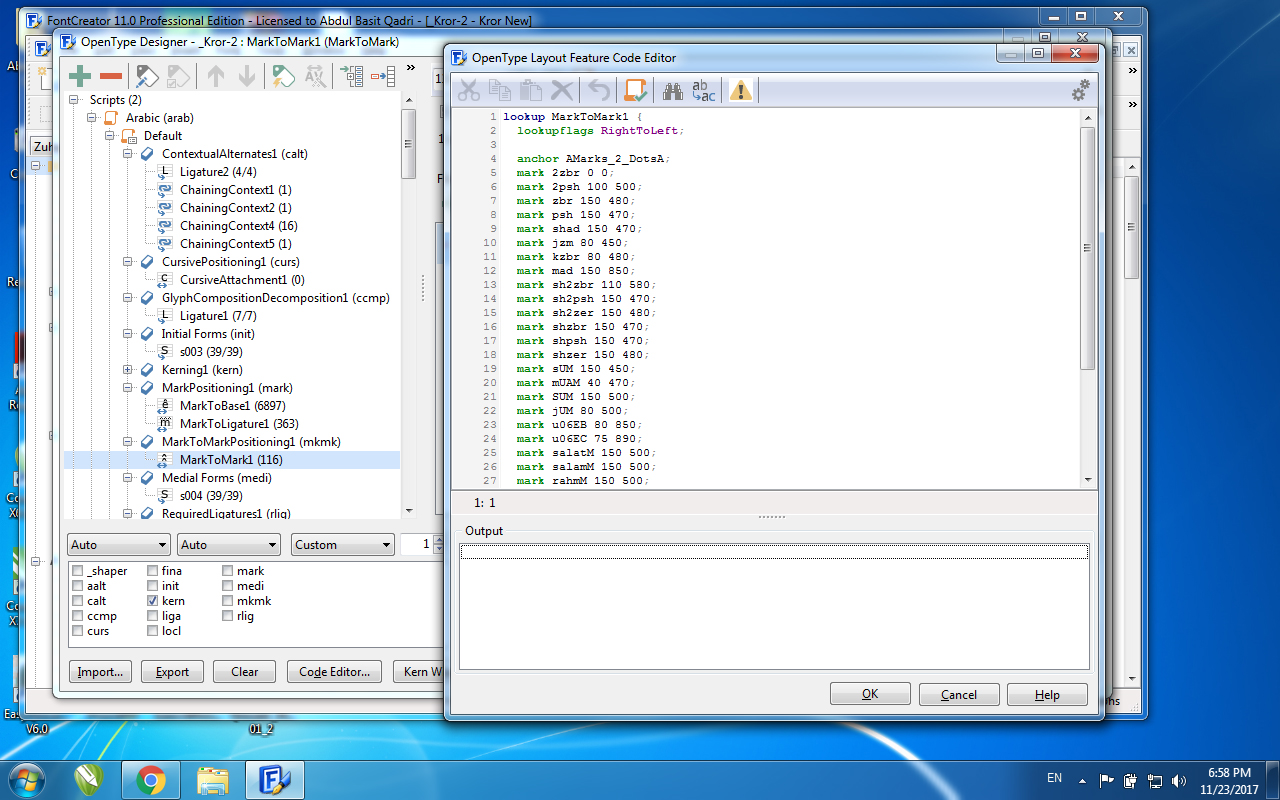Click the collapse tree list icon
1280x800 pixels.
click(383, 76)
